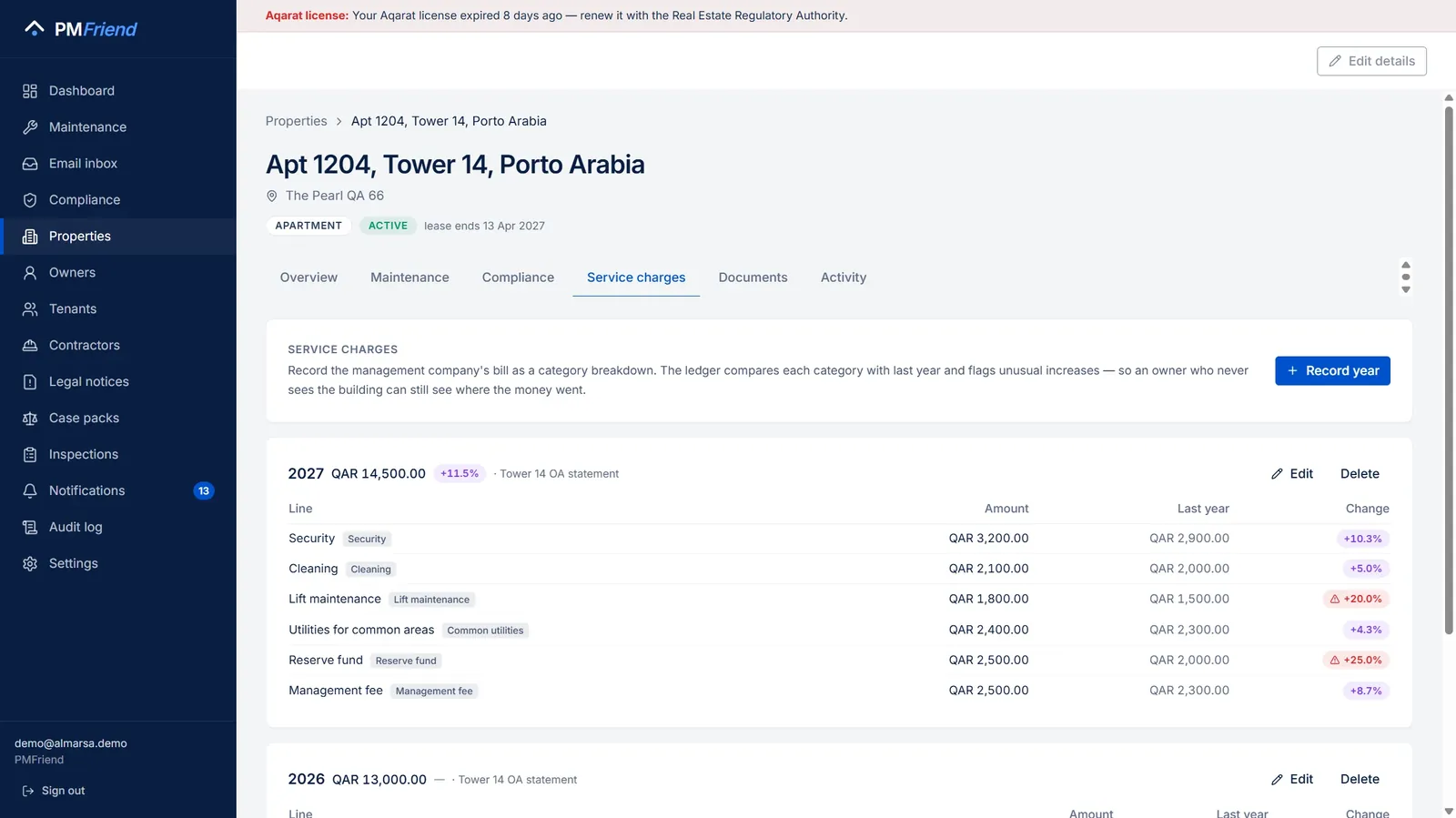Open the Maintenance tab of the property
This screenshot has height=818, width=1456.
click(x=409, y=278)
